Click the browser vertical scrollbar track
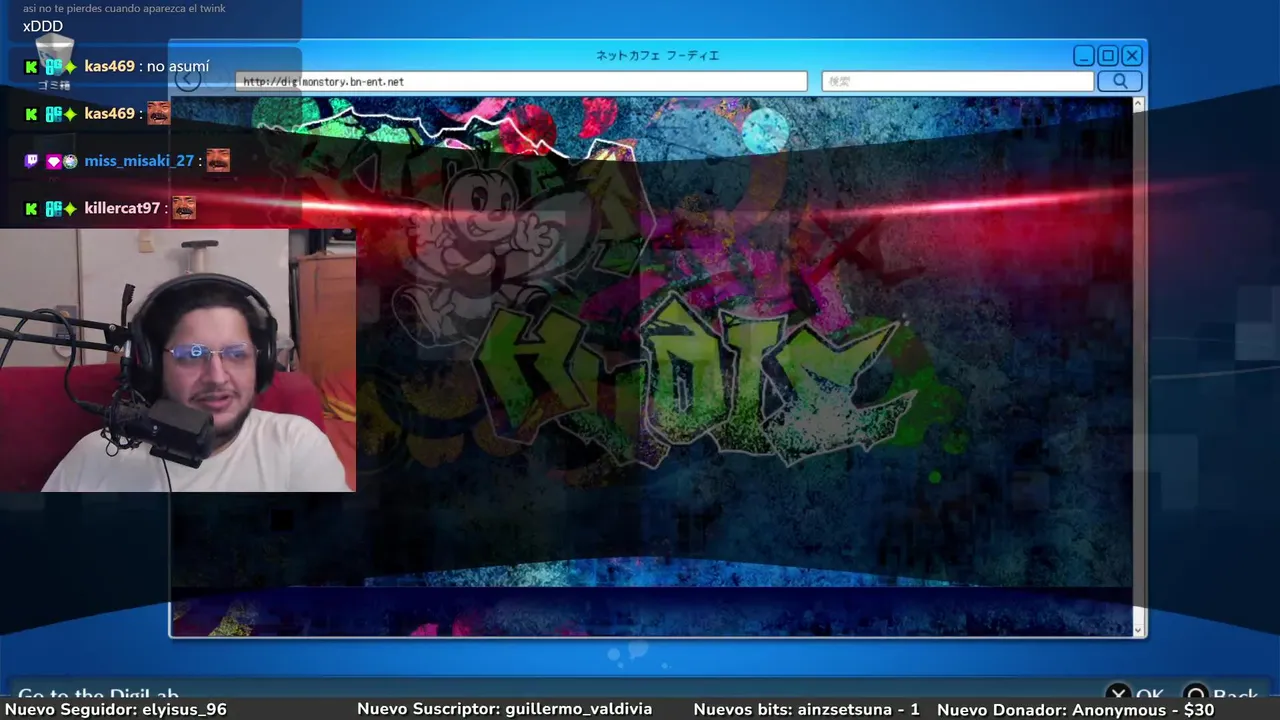The width and height of the screenshot is (1280, 720). click(1138, 366)
